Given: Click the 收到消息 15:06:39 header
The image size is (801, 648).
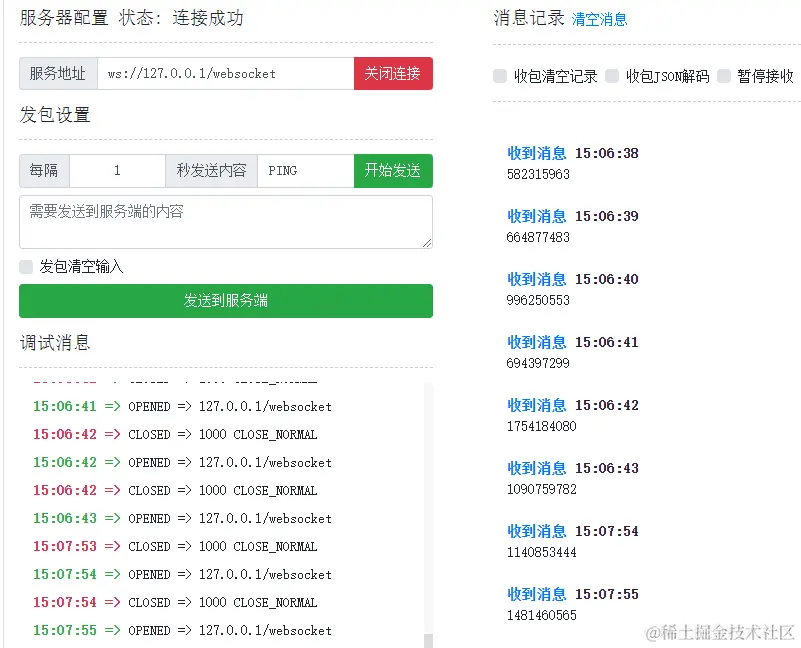Looking at the screenshot, I should point(573,216).
